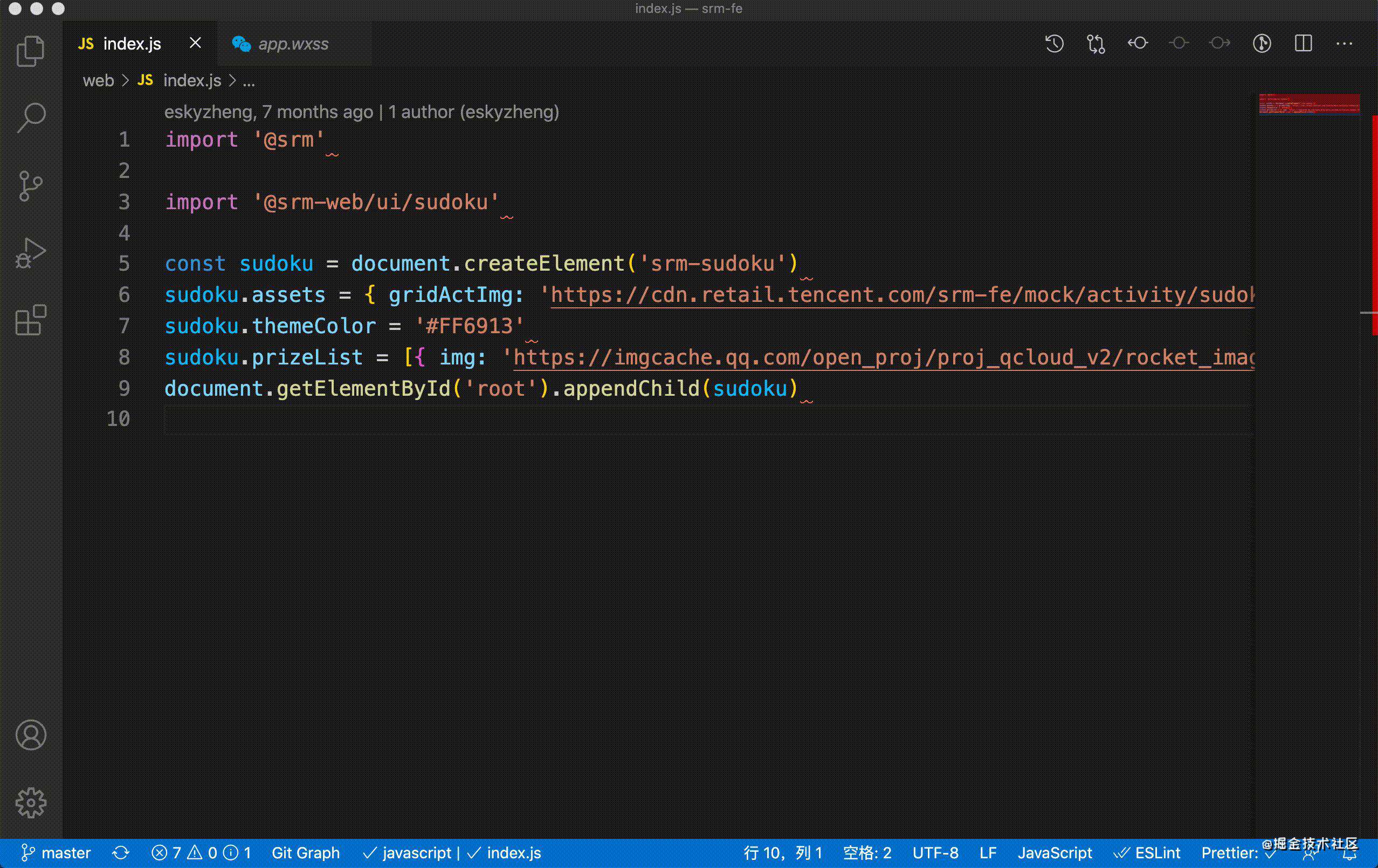Click line number 5 in gutter
1378x868 pixels.
tap(124, 264)
